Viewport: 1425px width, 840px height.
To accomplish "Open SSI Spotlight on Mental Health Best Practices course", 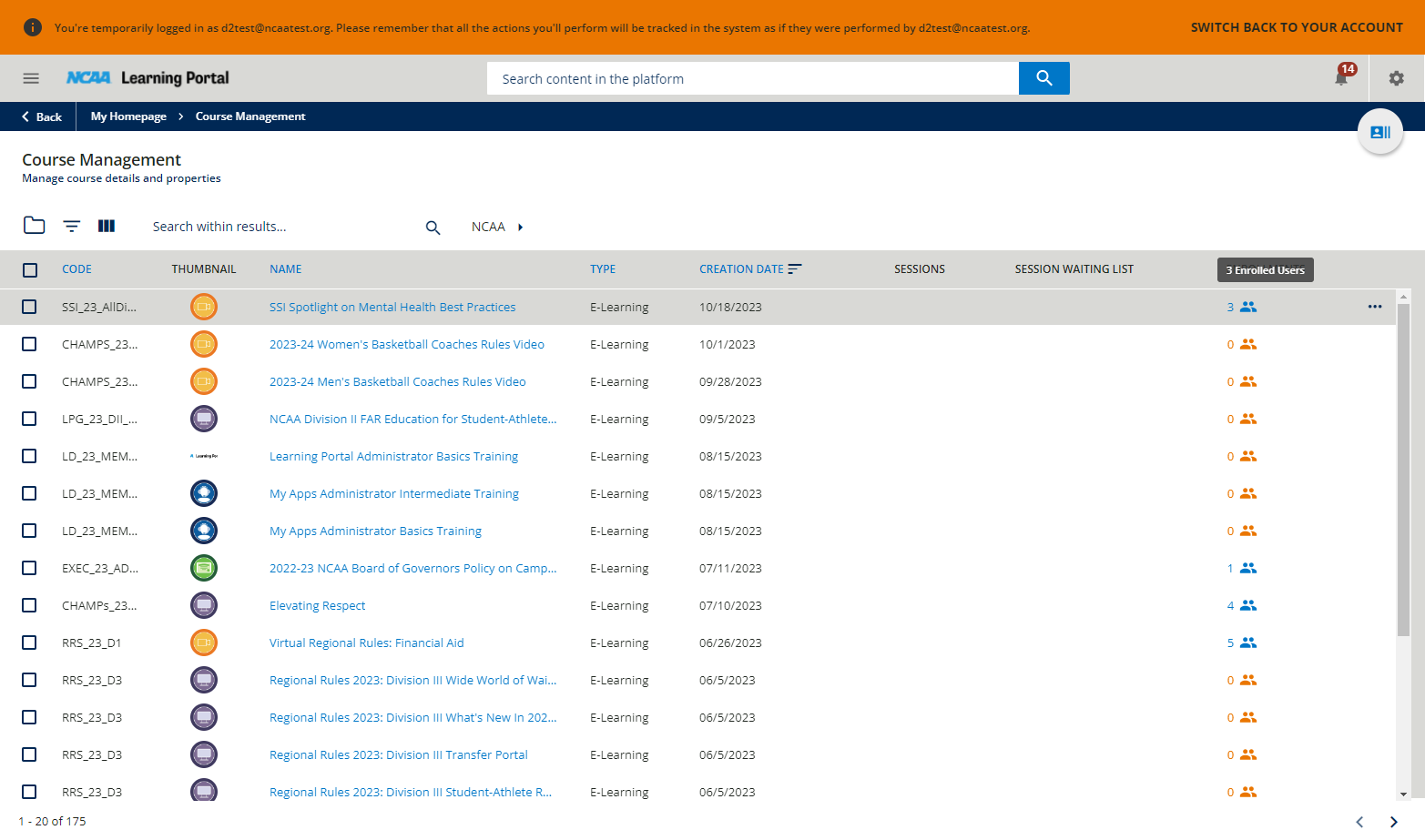I will tap(392, 307).
